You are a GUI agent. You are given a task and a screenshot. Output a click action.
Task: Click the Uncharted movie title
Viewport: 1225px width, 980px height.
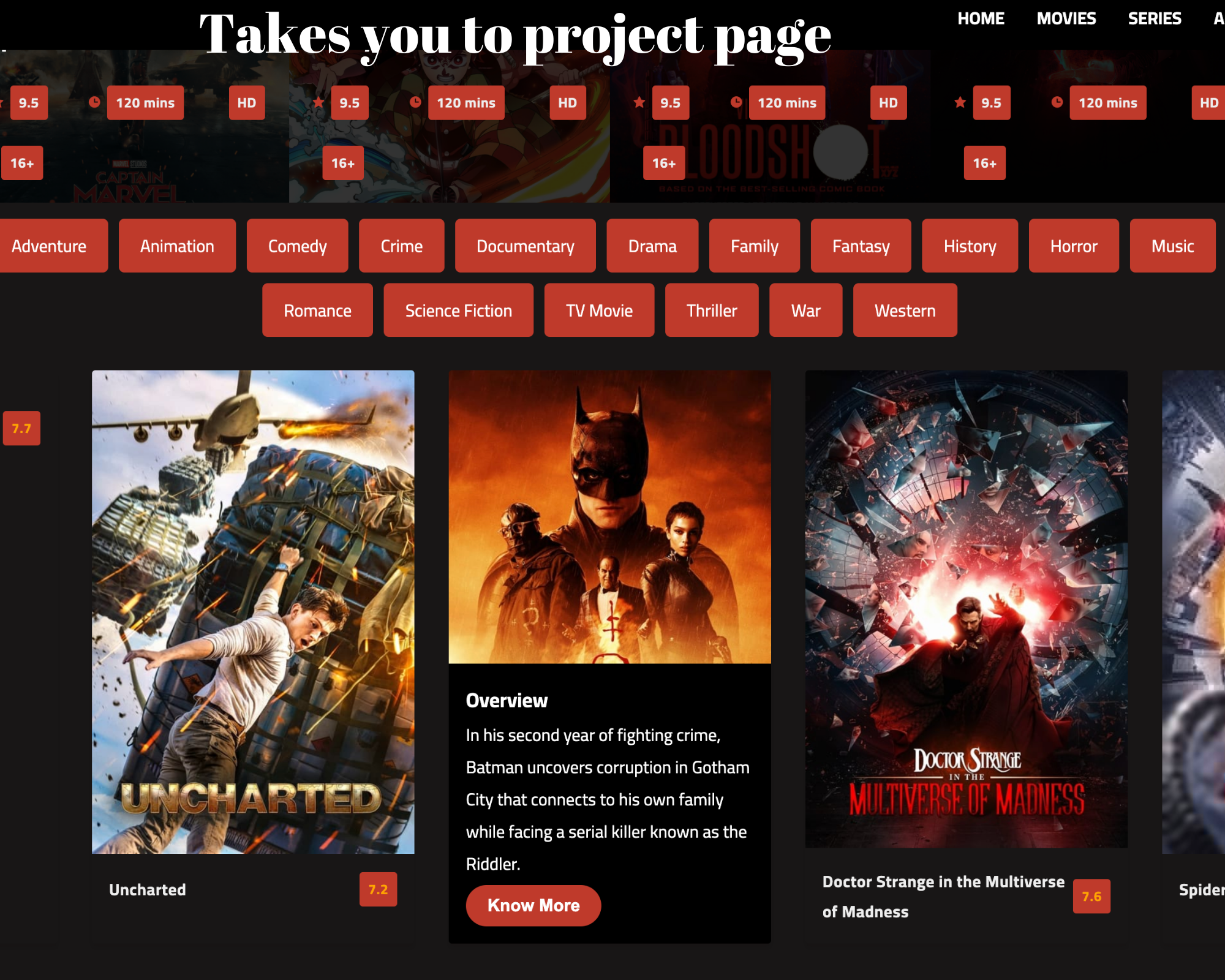point(147,889)
